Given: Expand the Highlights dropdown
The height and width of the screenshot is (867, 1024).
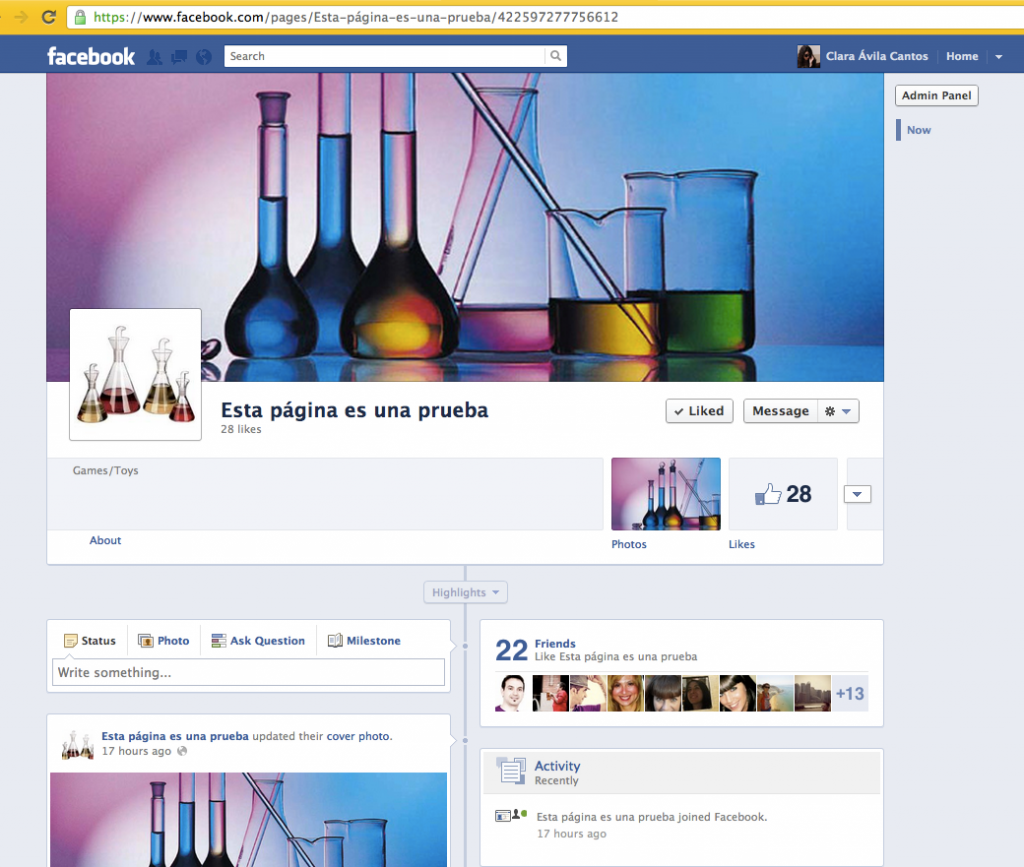Looking at the screenshot, I should [x=465, y=593].
